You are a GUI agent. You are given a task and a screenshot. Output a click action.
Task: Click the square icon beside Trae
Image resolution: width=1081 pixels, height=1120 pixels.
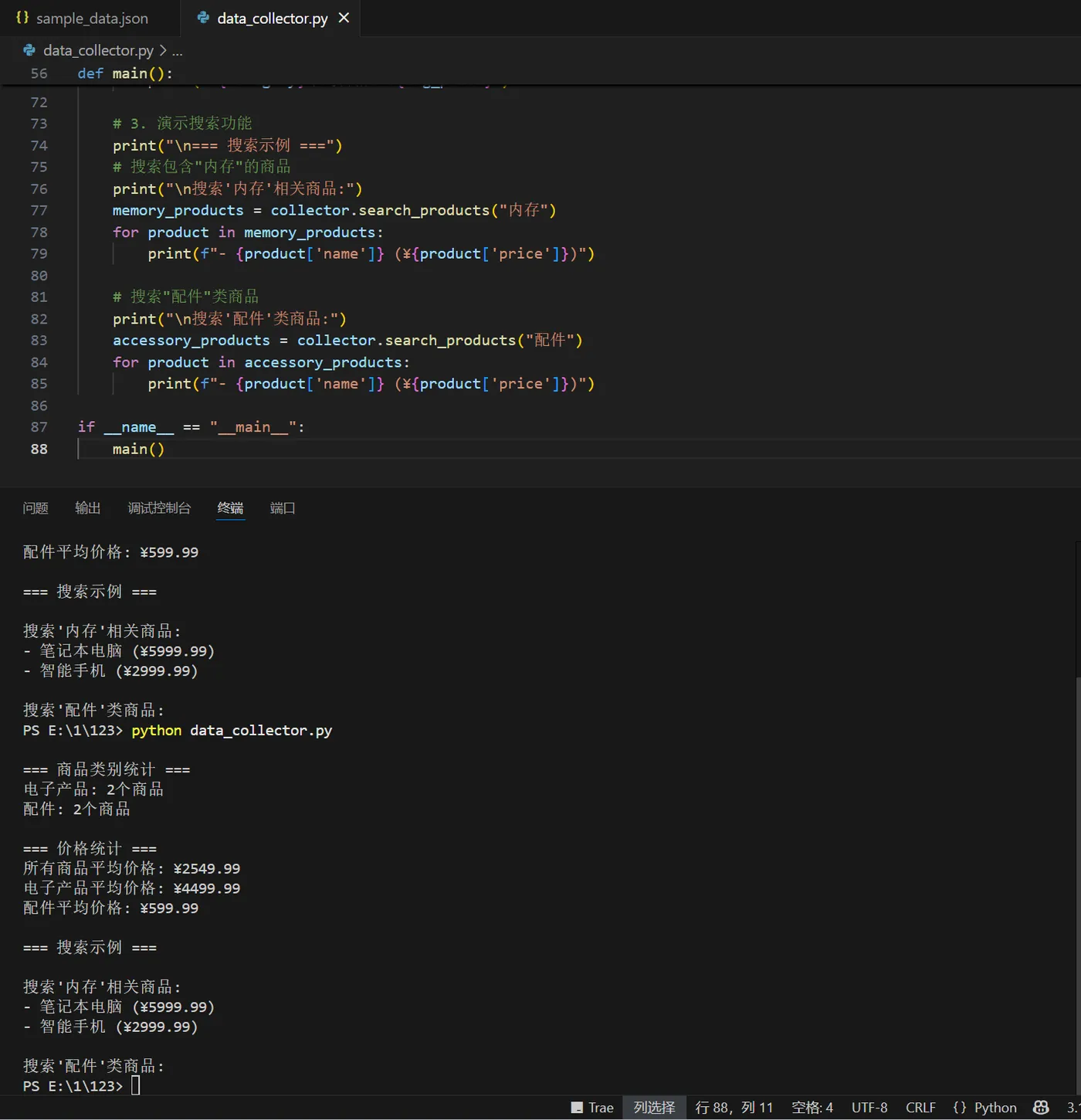[577, 1108]
